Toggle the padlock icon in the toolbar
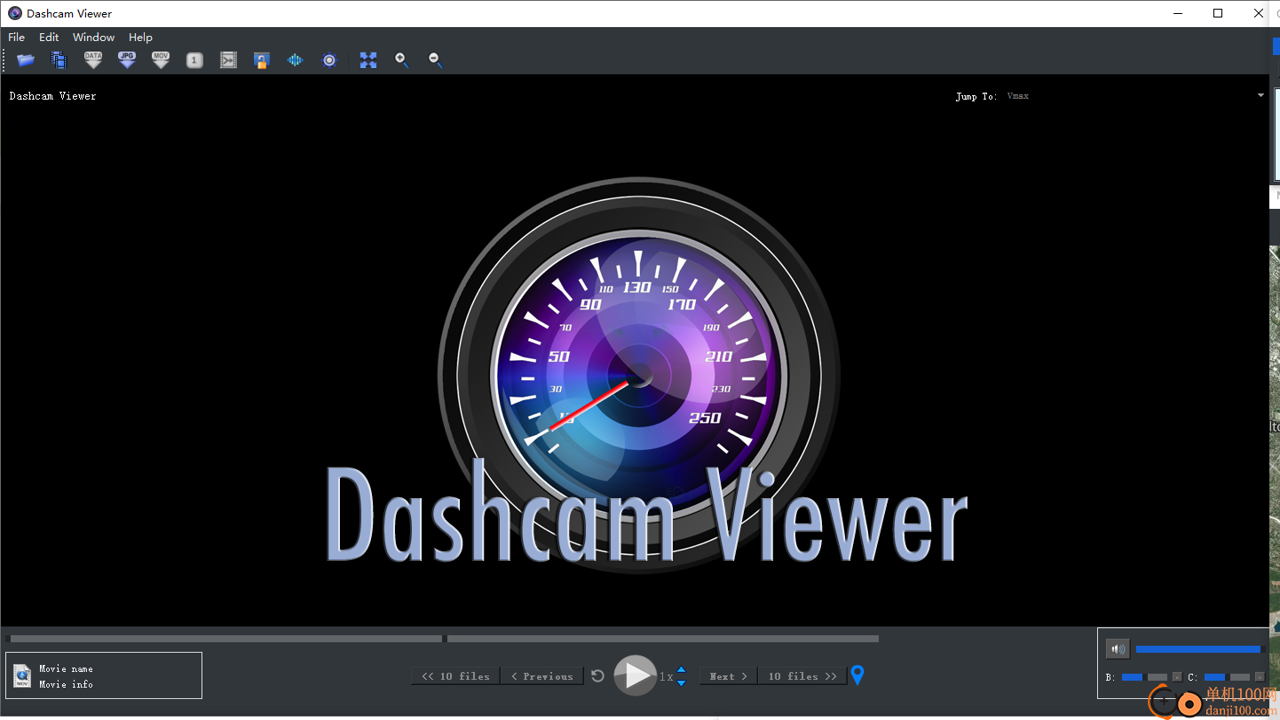 [x=262, y=60]
